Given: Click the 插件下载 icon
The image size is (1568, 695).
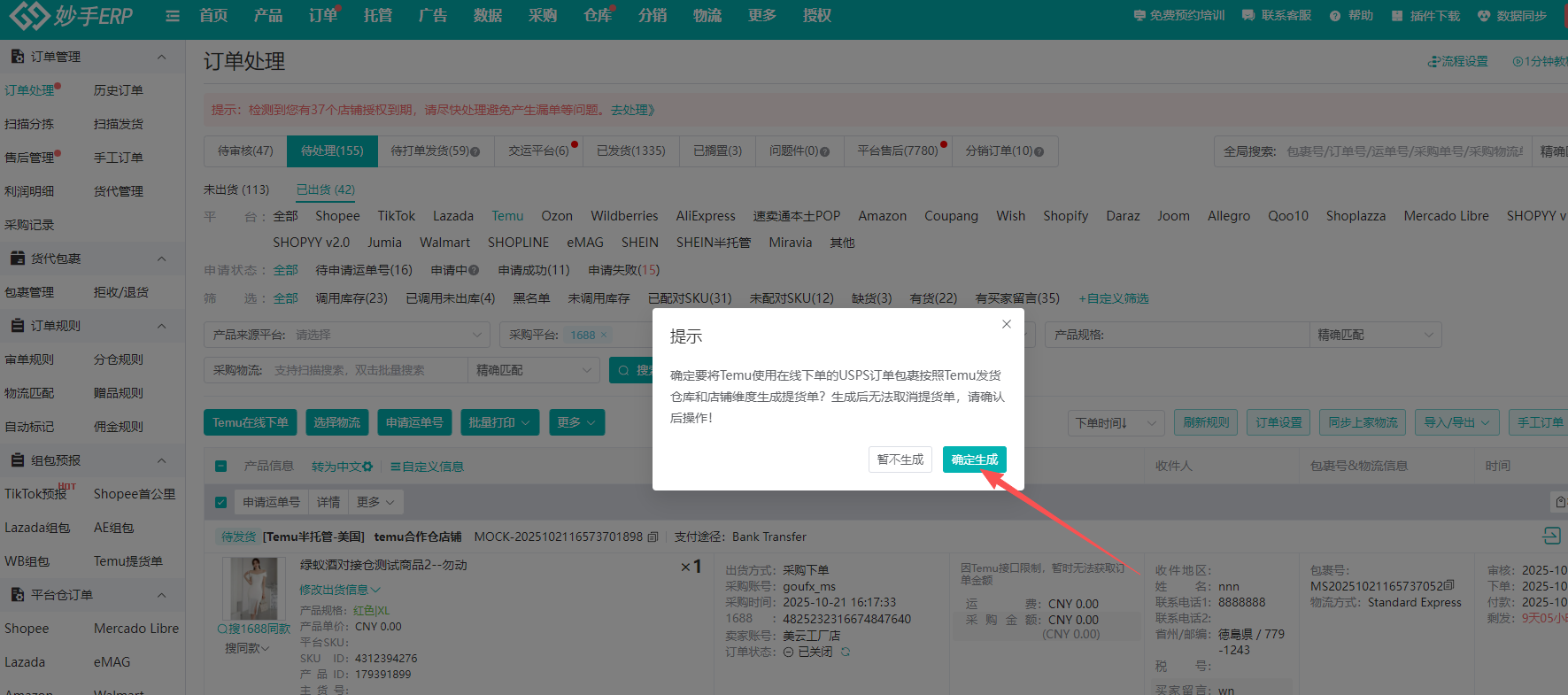Looking at the screenshot, I should click(x=1397, y=16).
